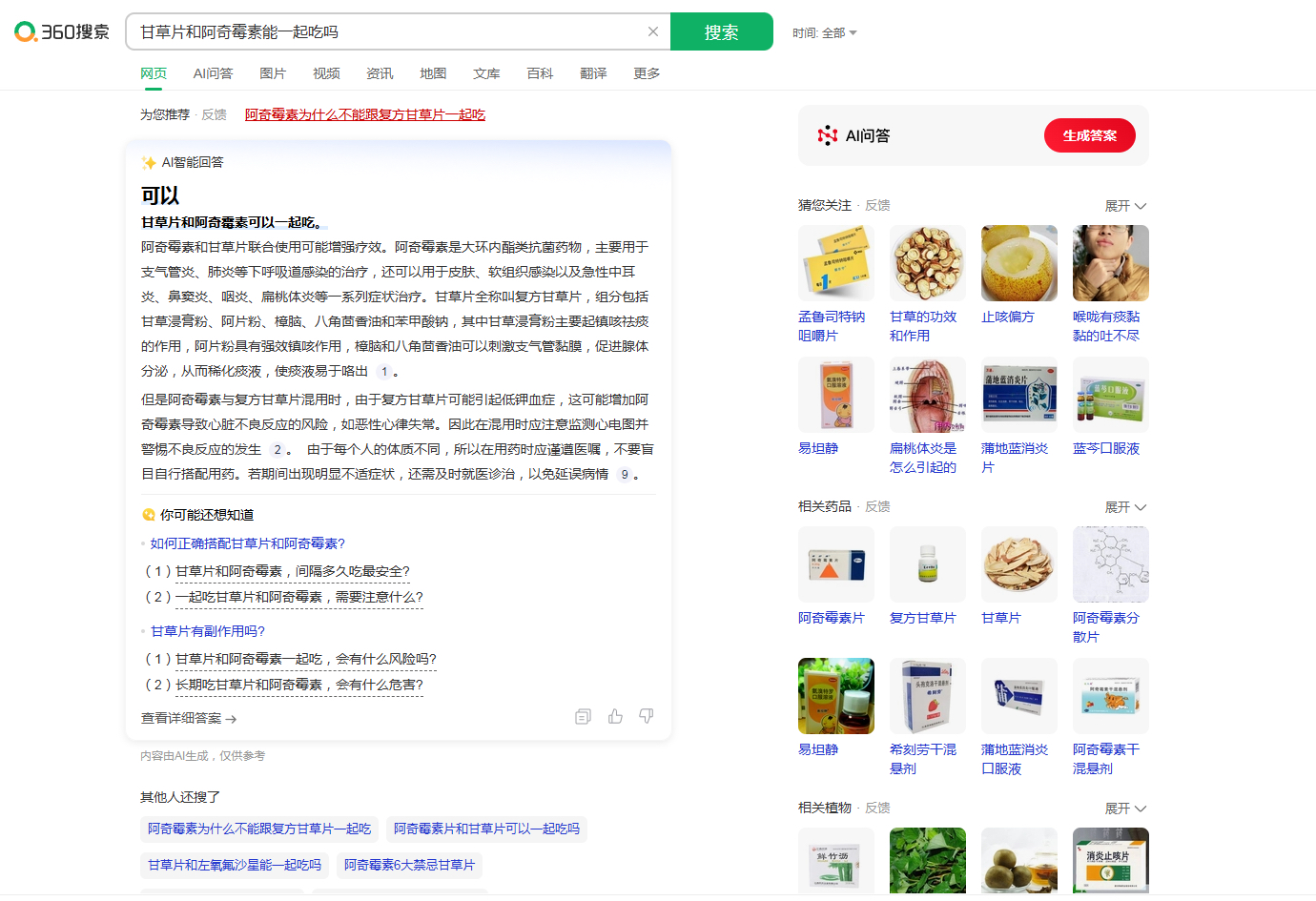Switch to the 翻译 tab

pos(593,73)
